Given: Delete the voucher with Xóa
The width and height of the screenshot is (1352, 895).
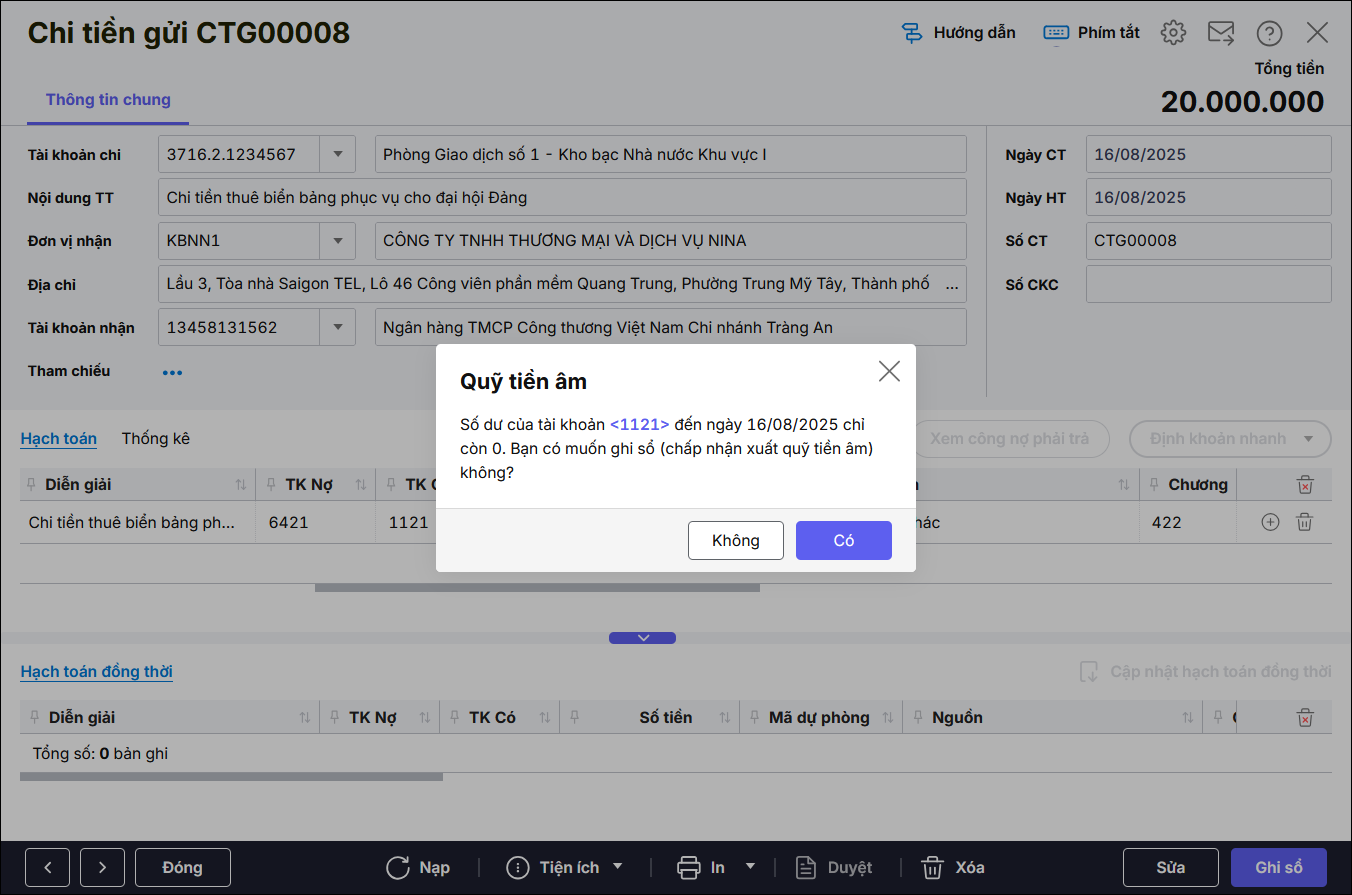Looking at the screenshot, I should tap(953, 868).
